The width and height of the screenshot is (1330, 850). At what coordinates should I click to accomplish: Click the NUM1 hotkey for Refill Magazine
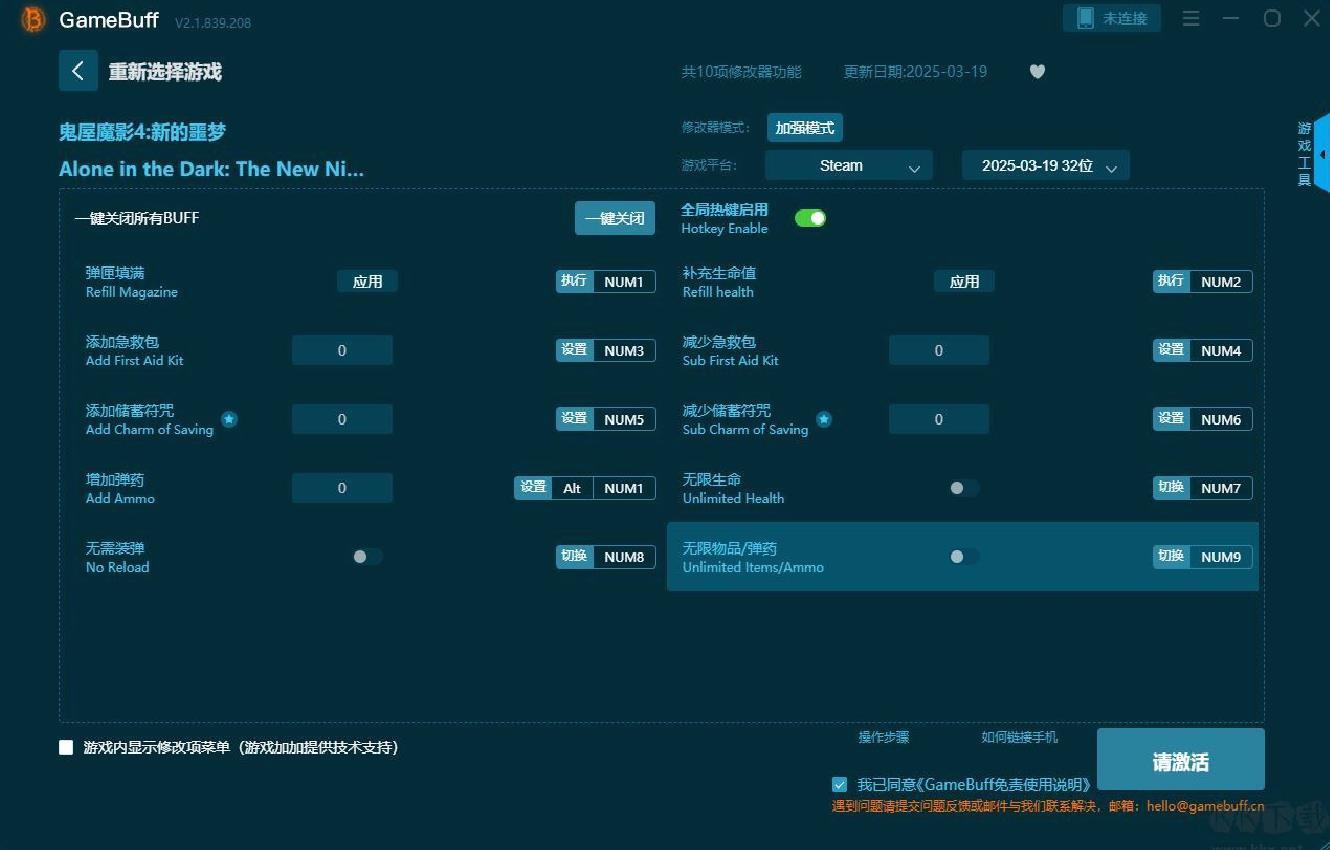(624, 282)
